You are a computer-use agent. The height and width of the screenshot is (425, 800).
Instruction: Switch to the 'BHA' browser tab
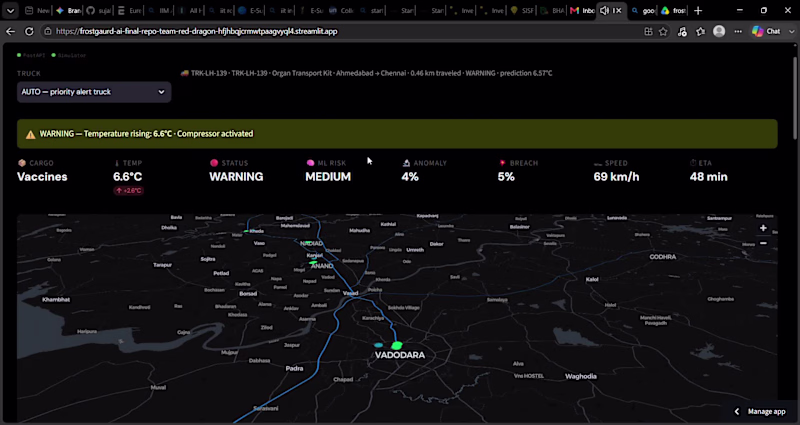(x=552, y=11)
